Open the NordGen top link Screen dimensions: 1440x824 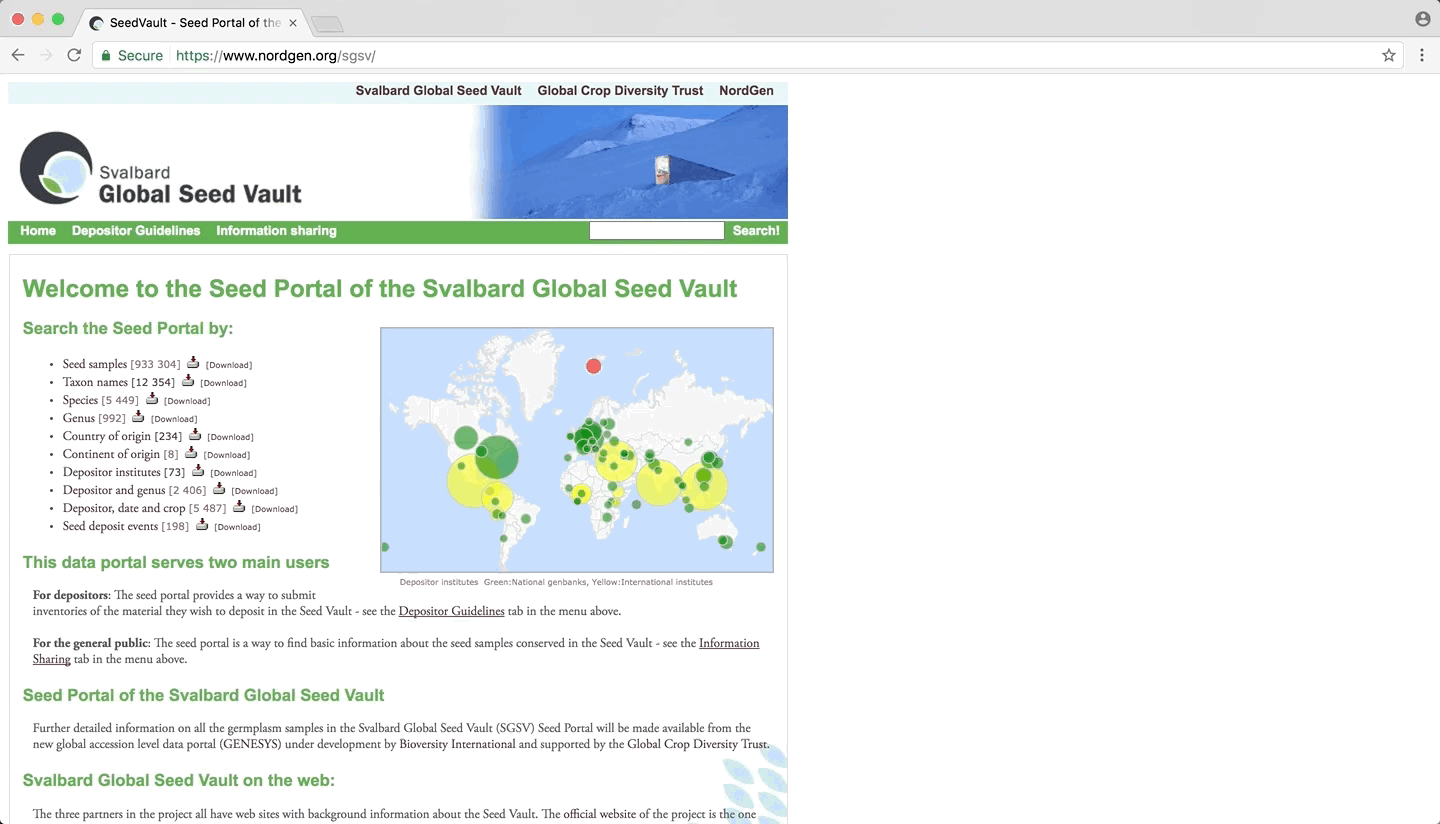tap(746, 91)
